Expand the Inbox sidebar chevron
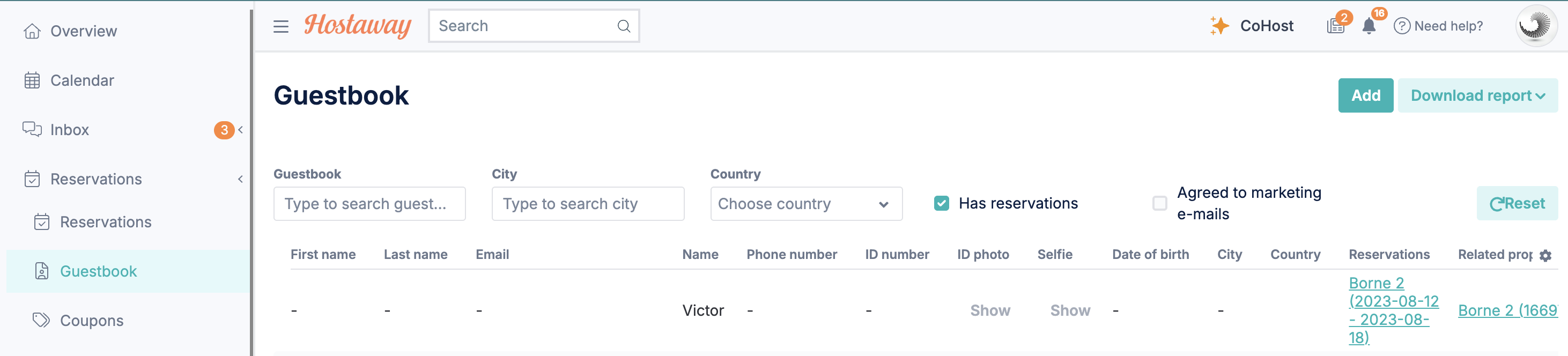This screenshot has width=1568, height=356. 240,130
